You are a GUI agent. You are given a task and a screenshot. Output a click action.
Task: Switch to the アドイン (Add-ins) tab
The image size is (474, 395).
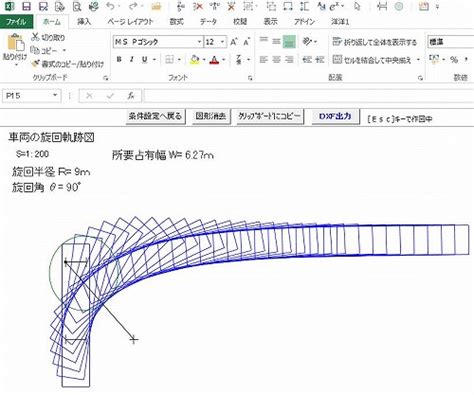[304, 22]
